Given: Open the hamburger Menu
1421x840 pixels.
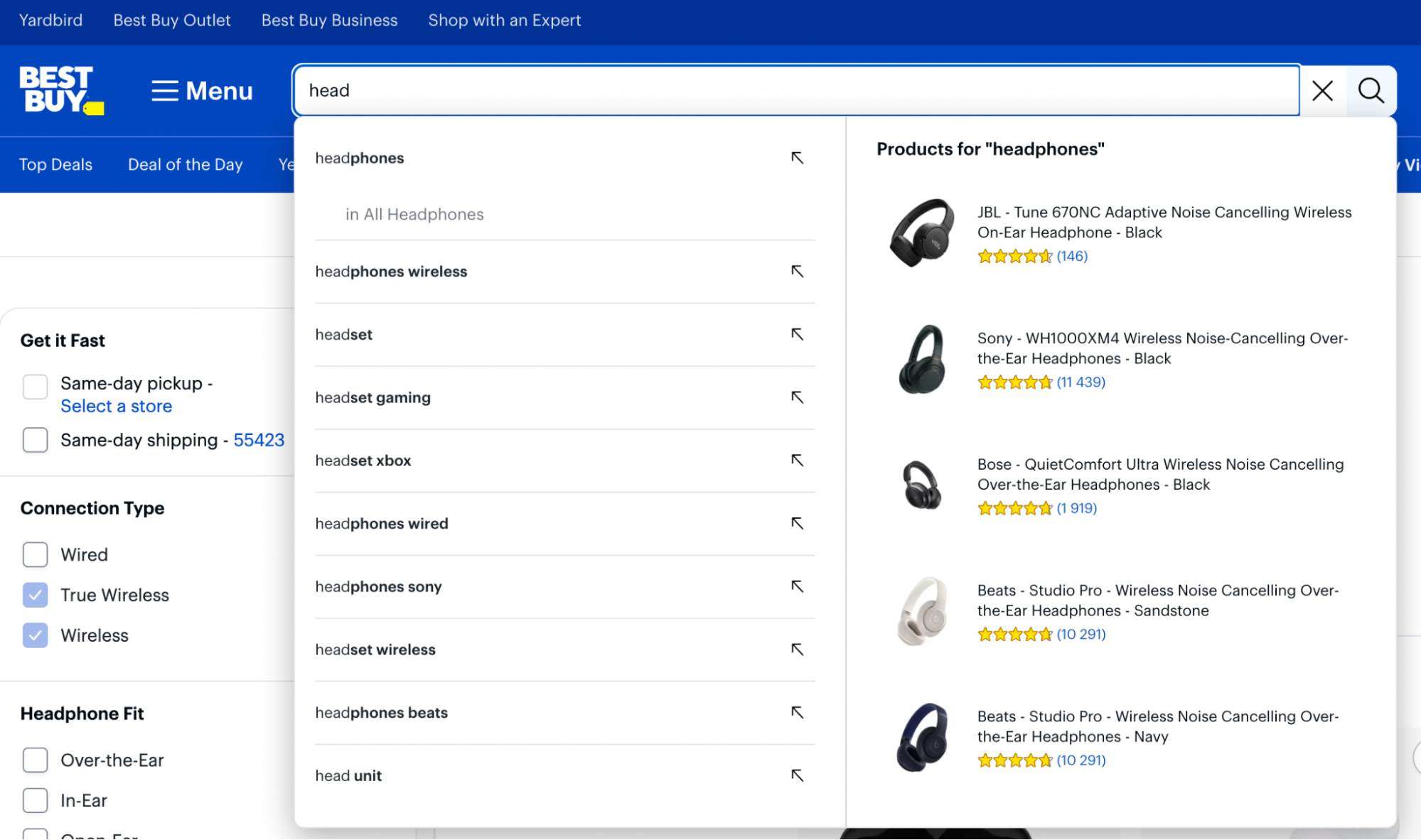Looking at the screenshot, I should click(x=201, y=91).
